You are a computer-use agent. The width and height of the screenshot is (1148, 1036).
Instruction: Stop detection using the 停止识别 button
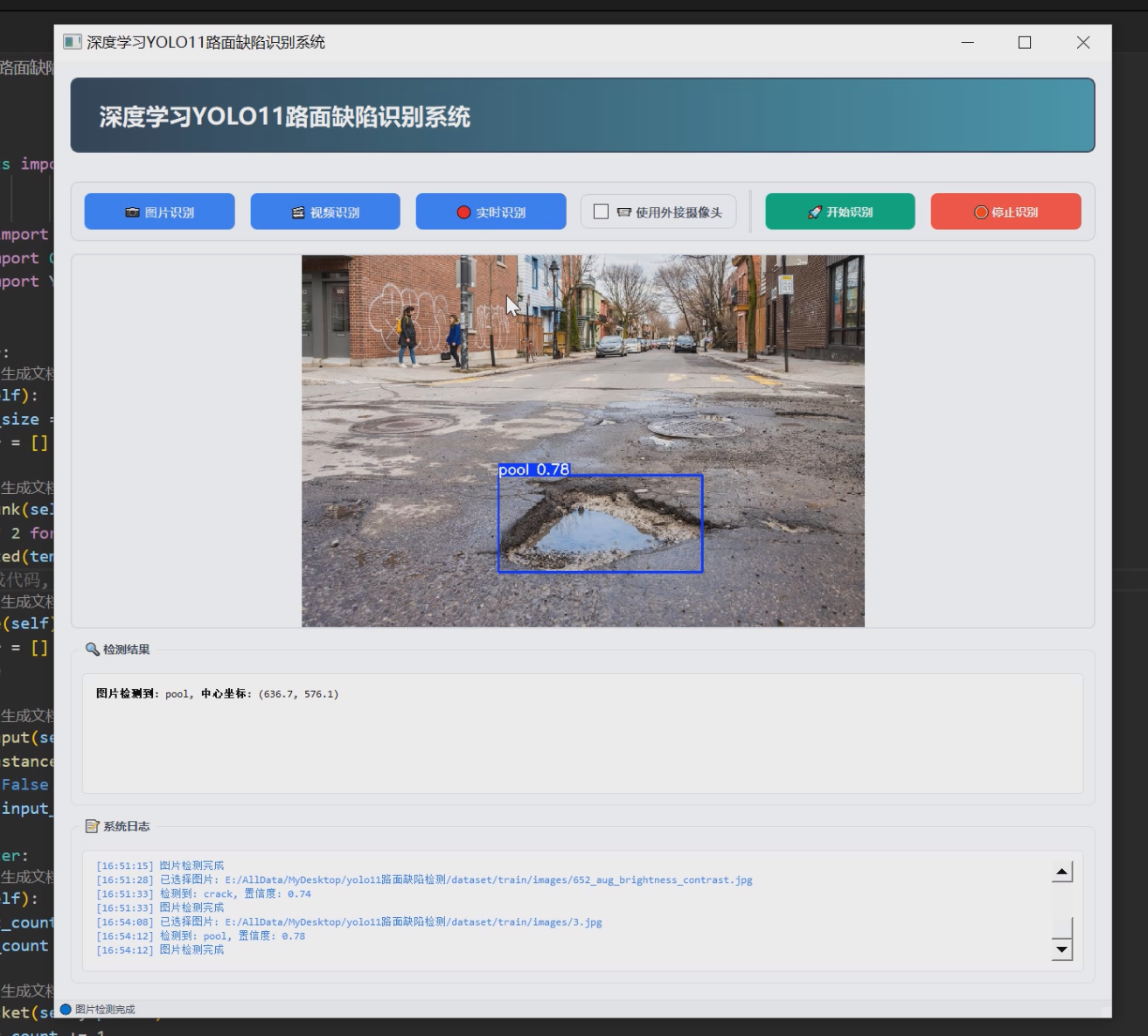click(1005, 212)
